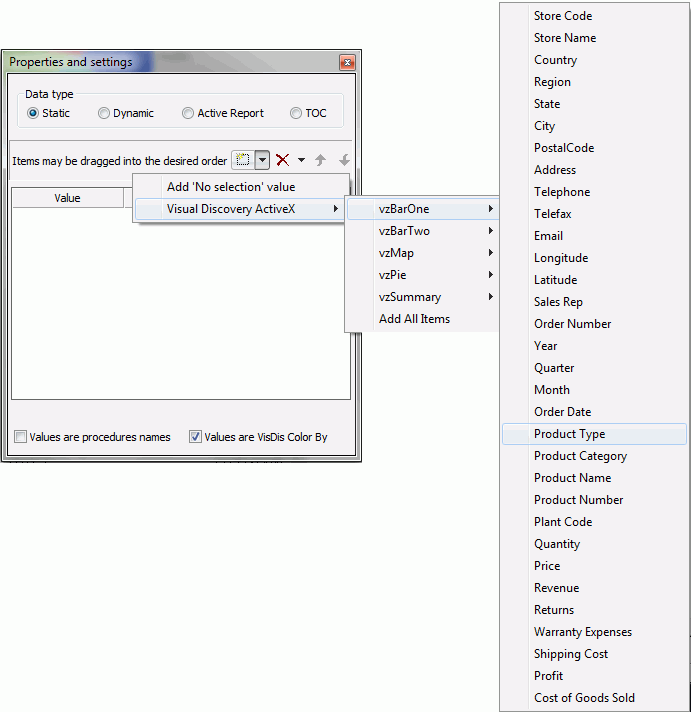Viewport: 691px width, 712px height.
Task: Expand the vzPie submenu
Action: tap(423, 275)
